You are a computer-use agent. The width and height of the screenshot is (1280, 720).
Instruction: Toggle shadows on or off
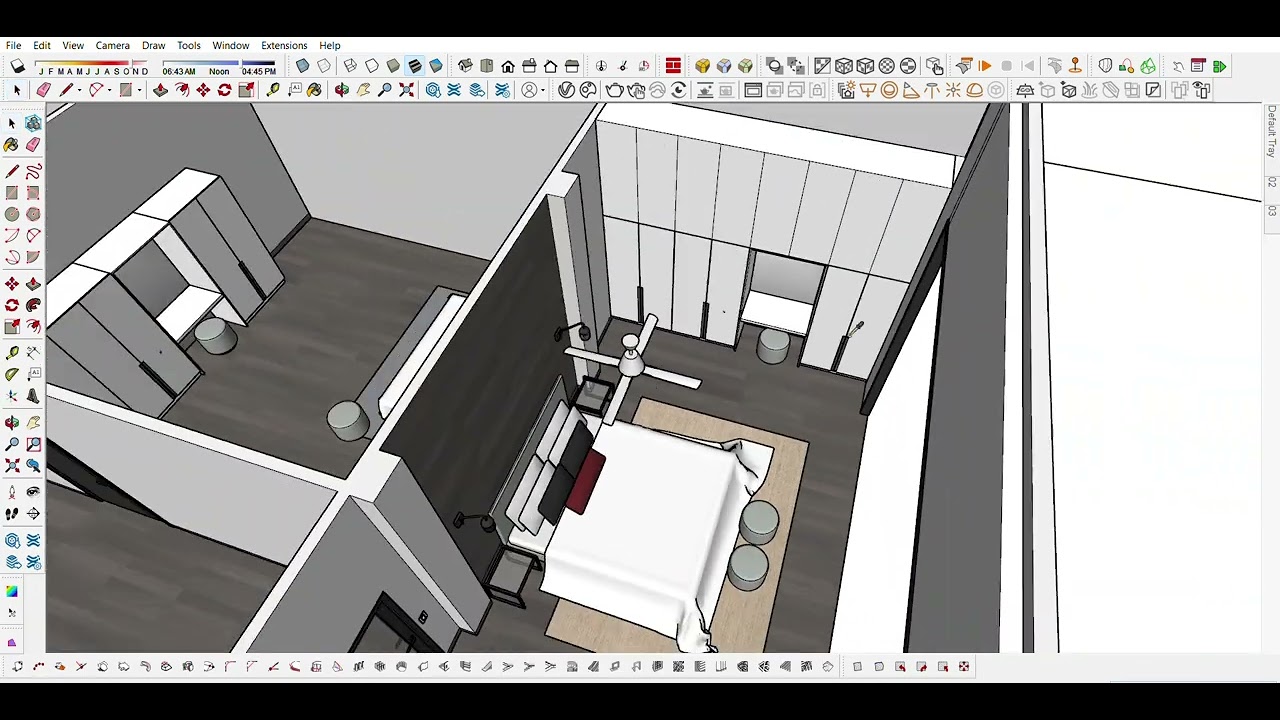tap(18, 66)
